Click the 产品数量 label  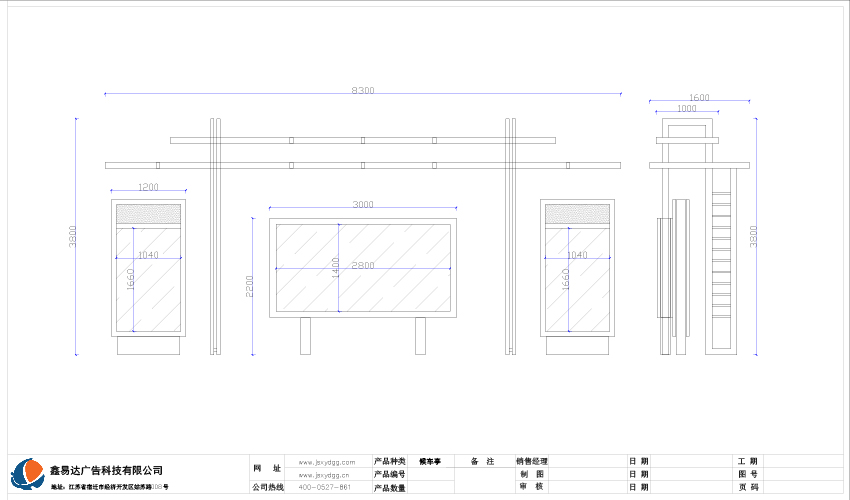(390, 488)
